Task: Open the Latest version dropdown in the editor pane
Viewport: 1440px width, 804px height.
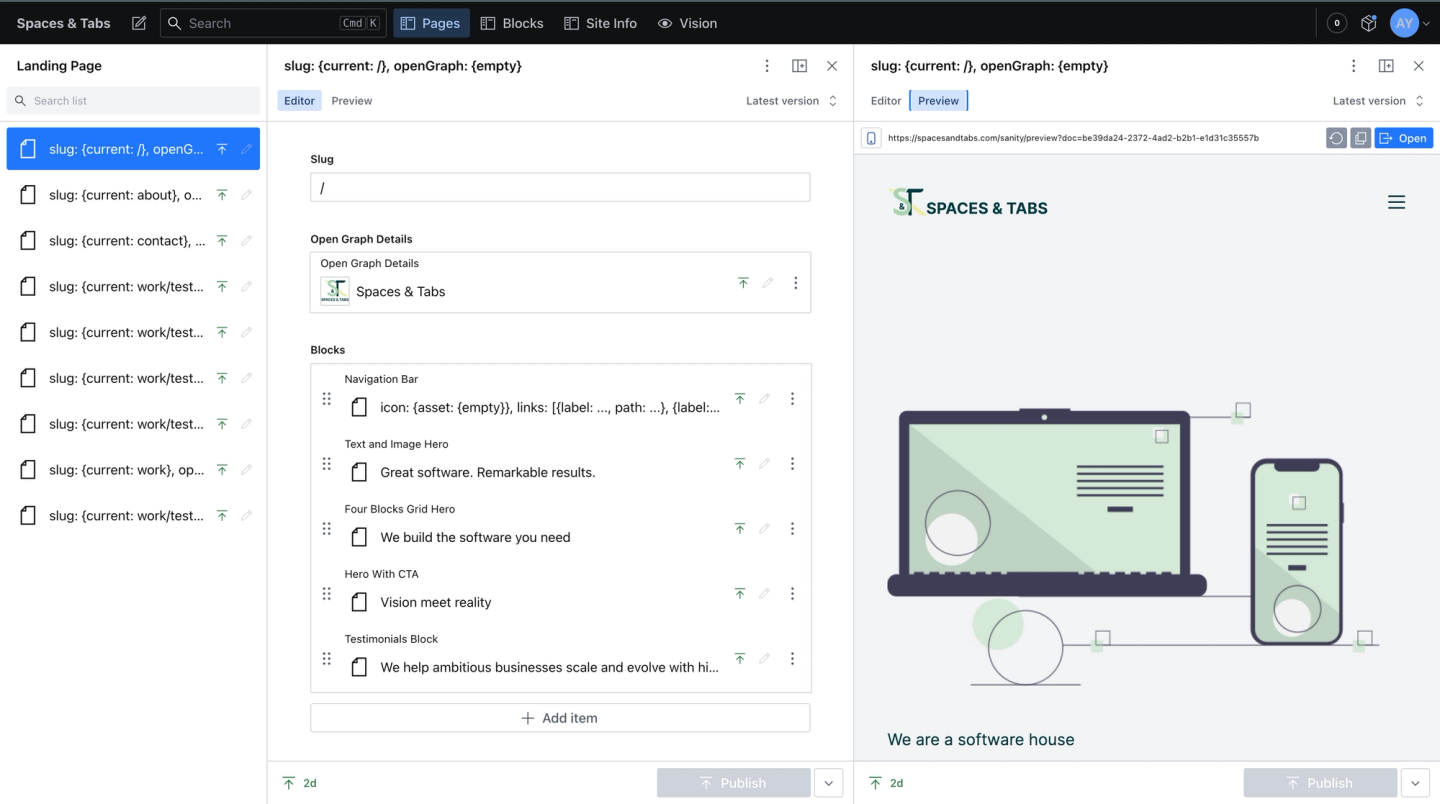Action: 790,100
